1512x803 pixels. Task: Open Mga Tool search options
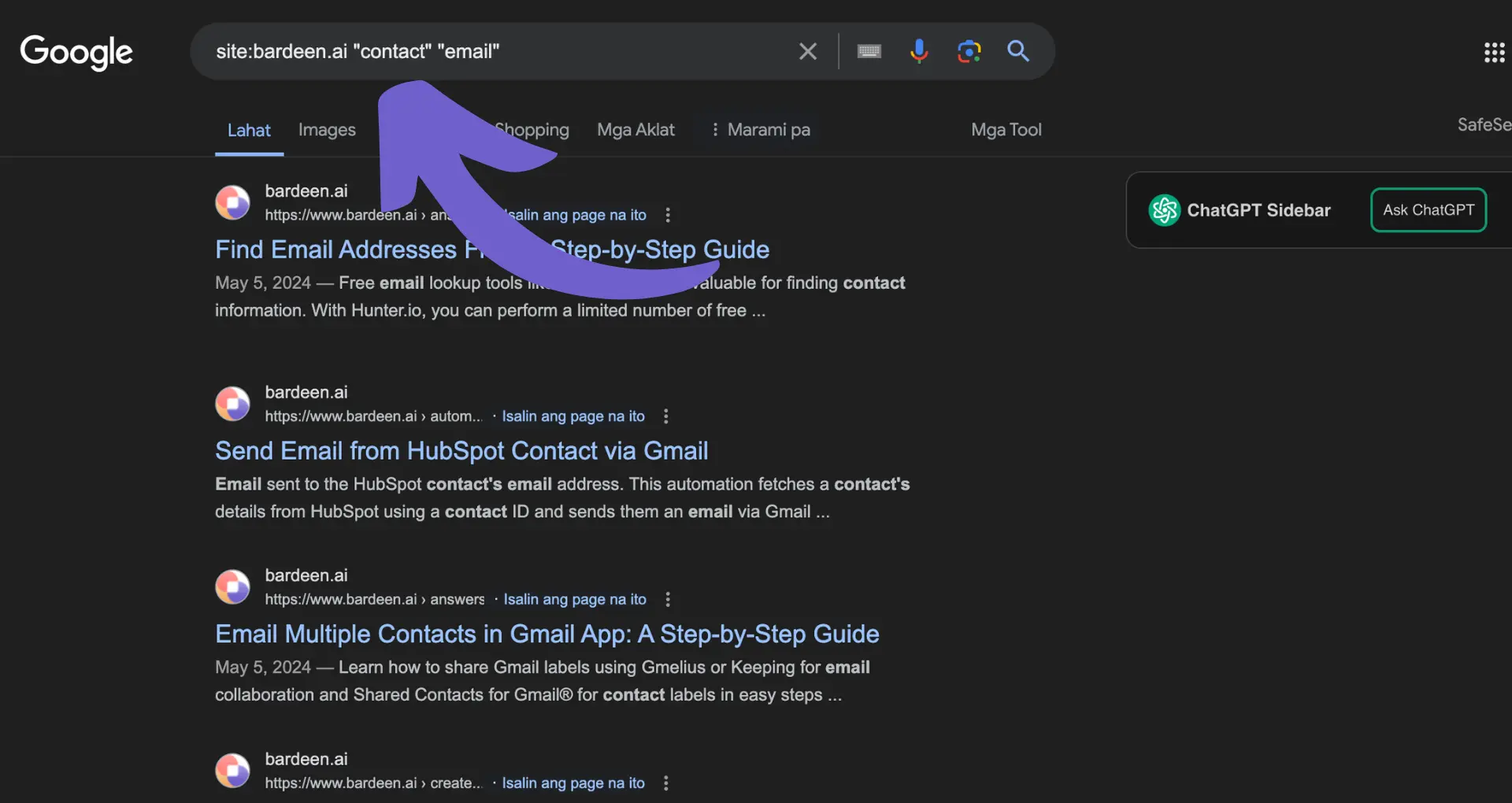tap(1006, 130)
